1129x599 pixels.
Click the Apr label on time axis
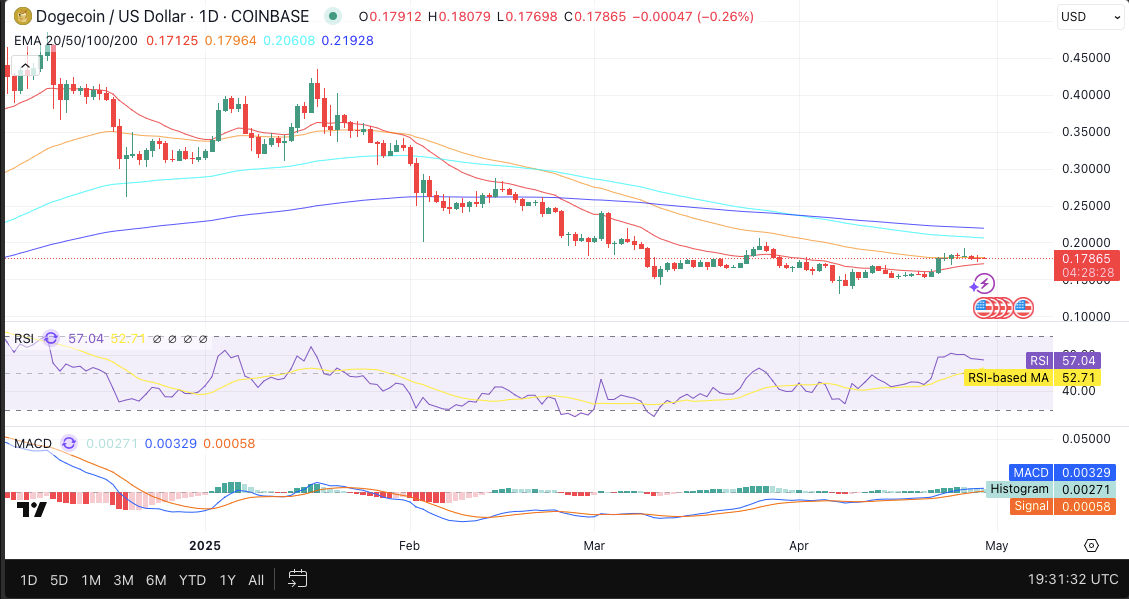click(799, 546)
